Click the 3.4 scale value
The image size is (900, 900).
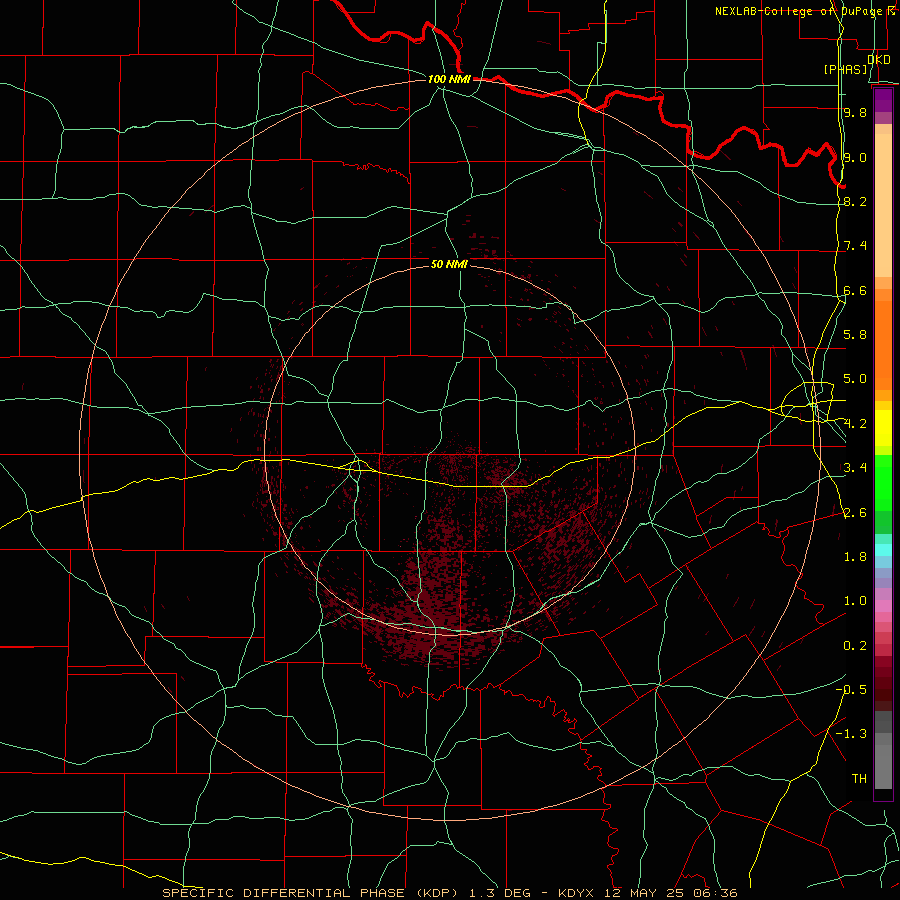855,468
